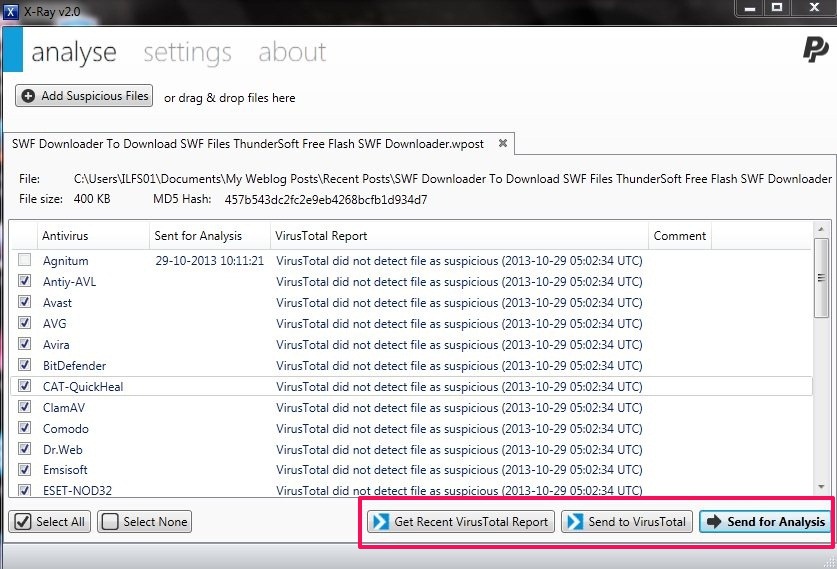Click the file path starting C:\Users\ILFS01
This screenshot has width=837, height=569.
453,179
